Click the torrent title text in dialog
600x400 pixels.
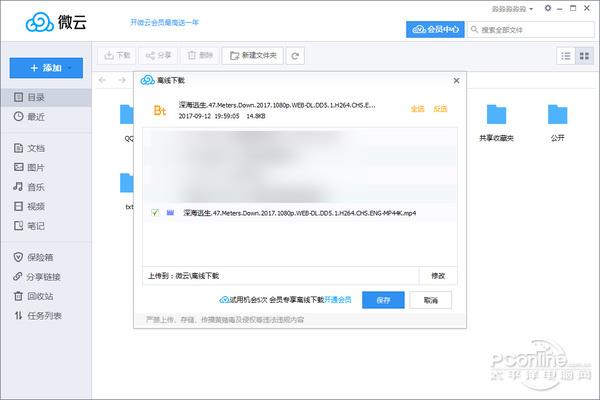tap(277, 105)
